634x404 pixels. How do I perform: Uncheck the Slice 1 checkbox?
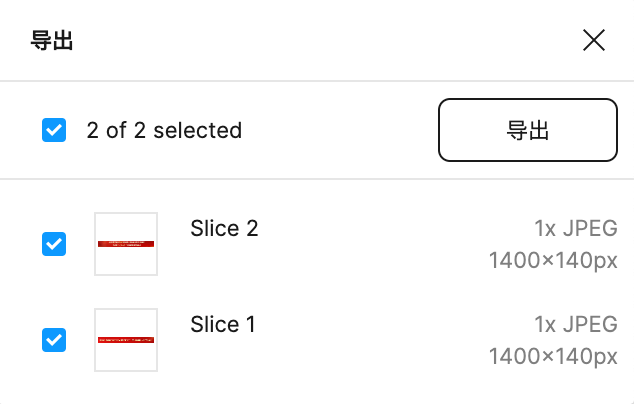point(54,340)
